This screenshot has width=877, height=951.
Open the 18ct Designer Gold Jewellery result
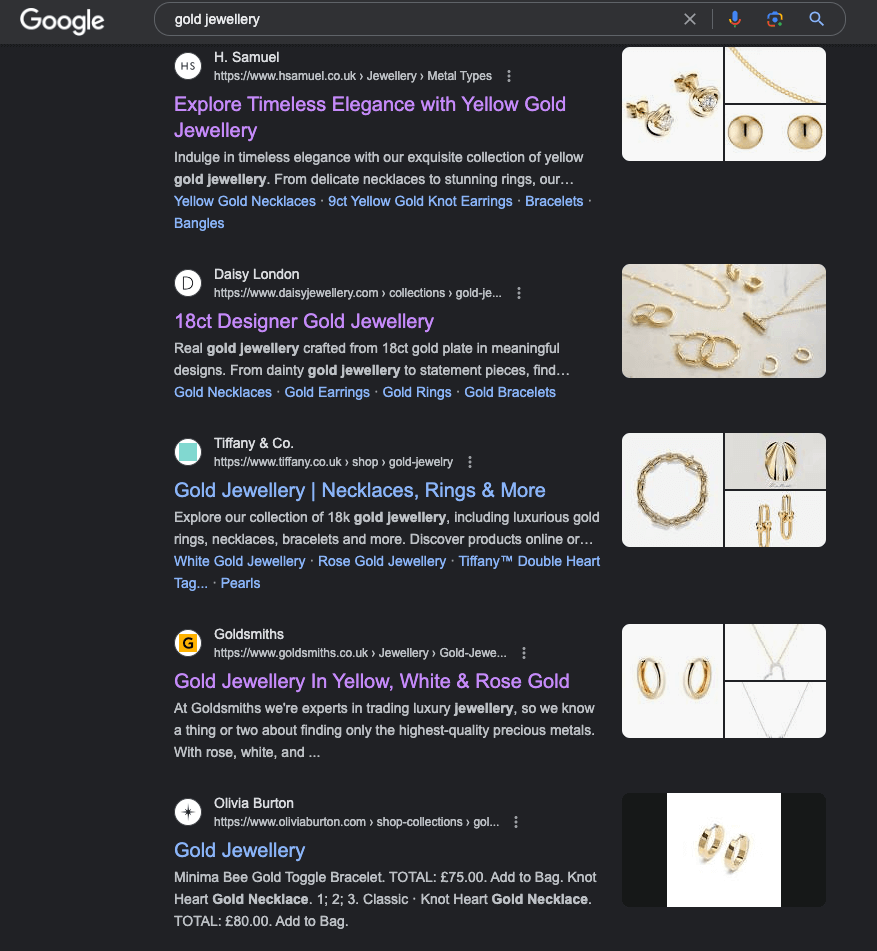[x=304, y=321]
